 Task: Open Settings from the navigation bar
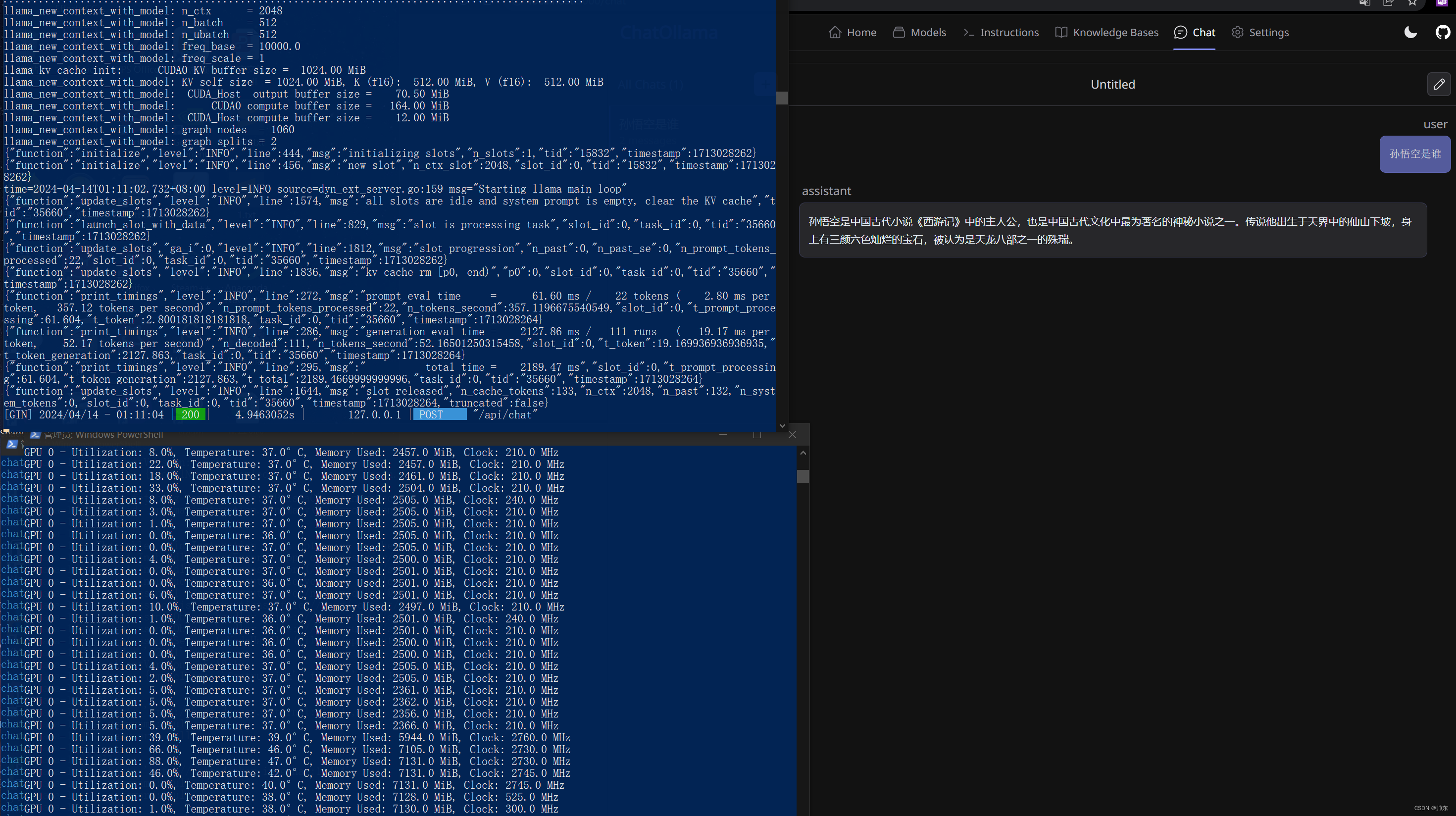[1260, 32]
